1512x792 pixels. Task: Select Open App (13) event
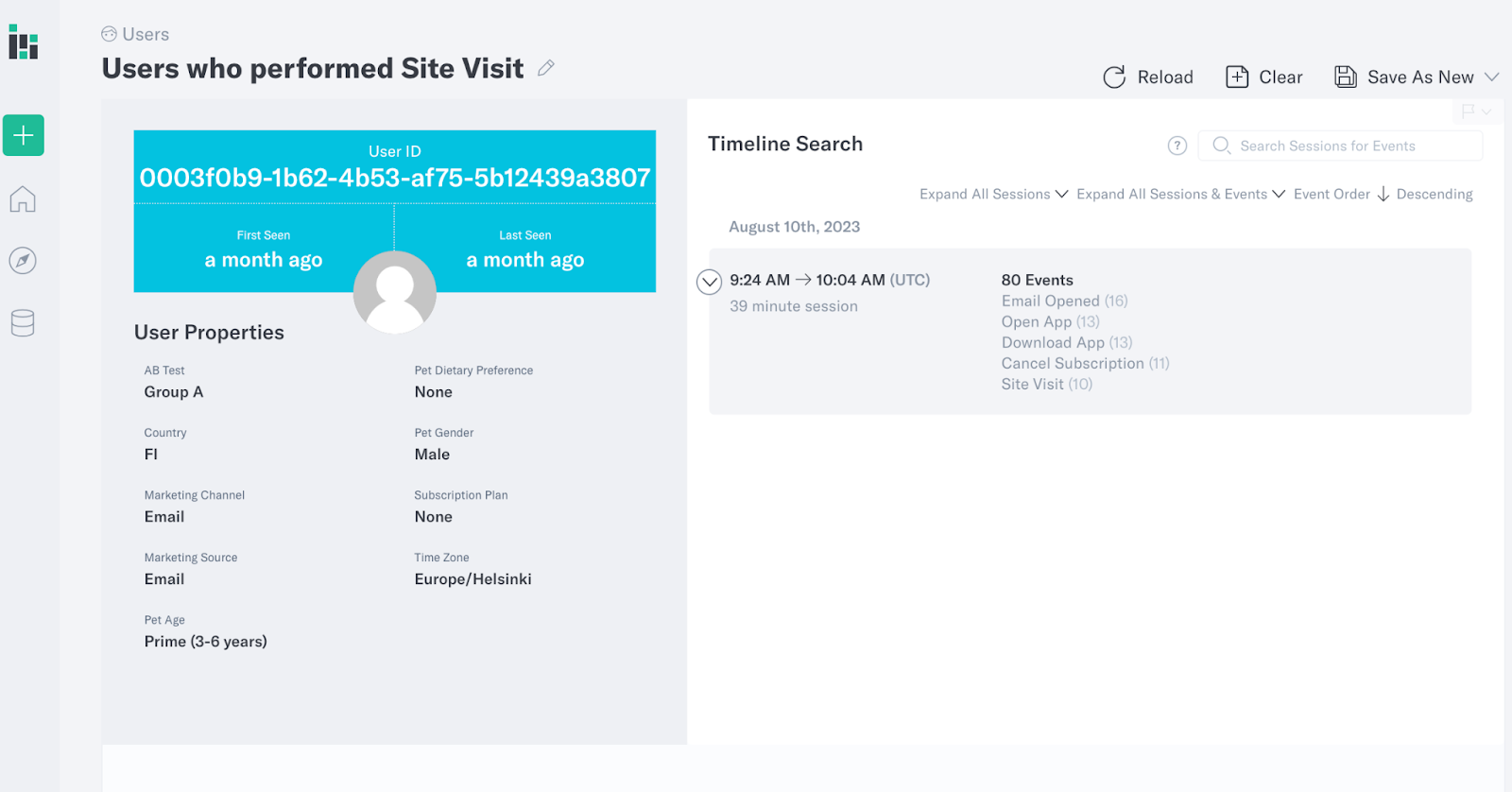1051,321
